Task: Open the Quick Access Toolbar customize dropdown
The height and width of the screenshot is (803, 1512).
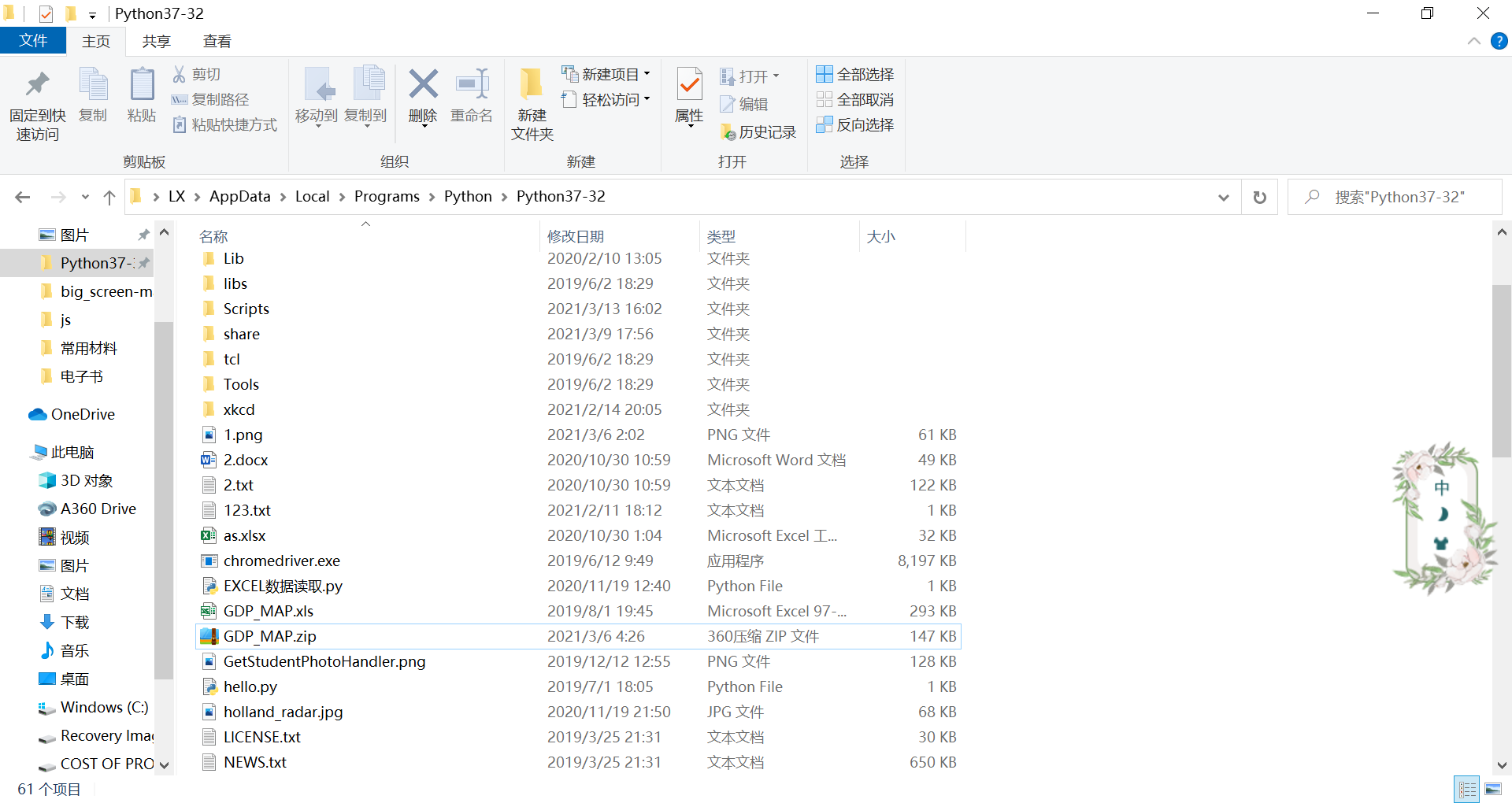Action: [x=93, y=14]
